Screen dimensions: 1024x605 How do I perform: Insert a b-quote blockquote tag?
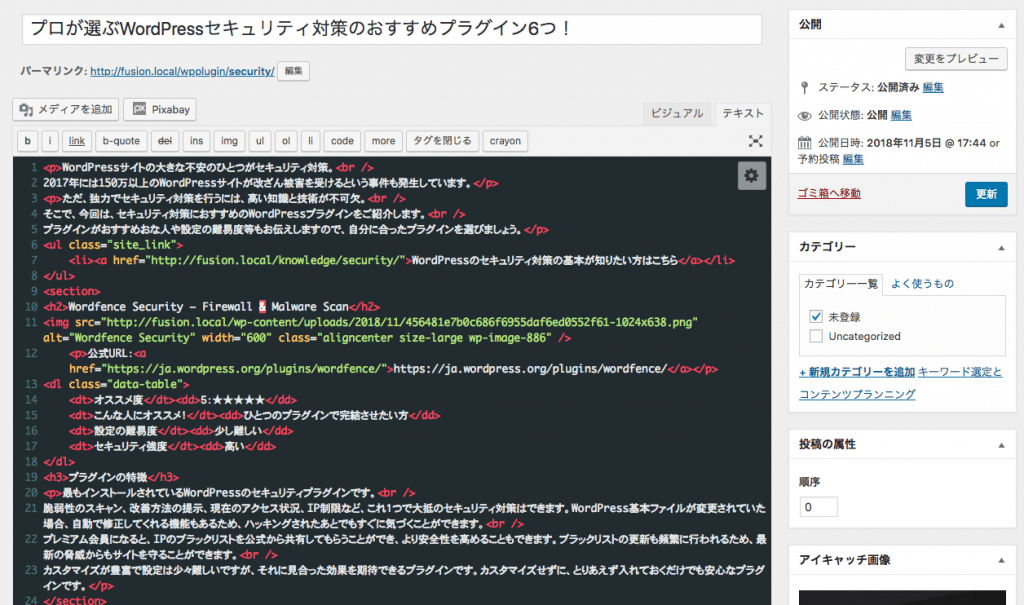click(x=121, y=141)
